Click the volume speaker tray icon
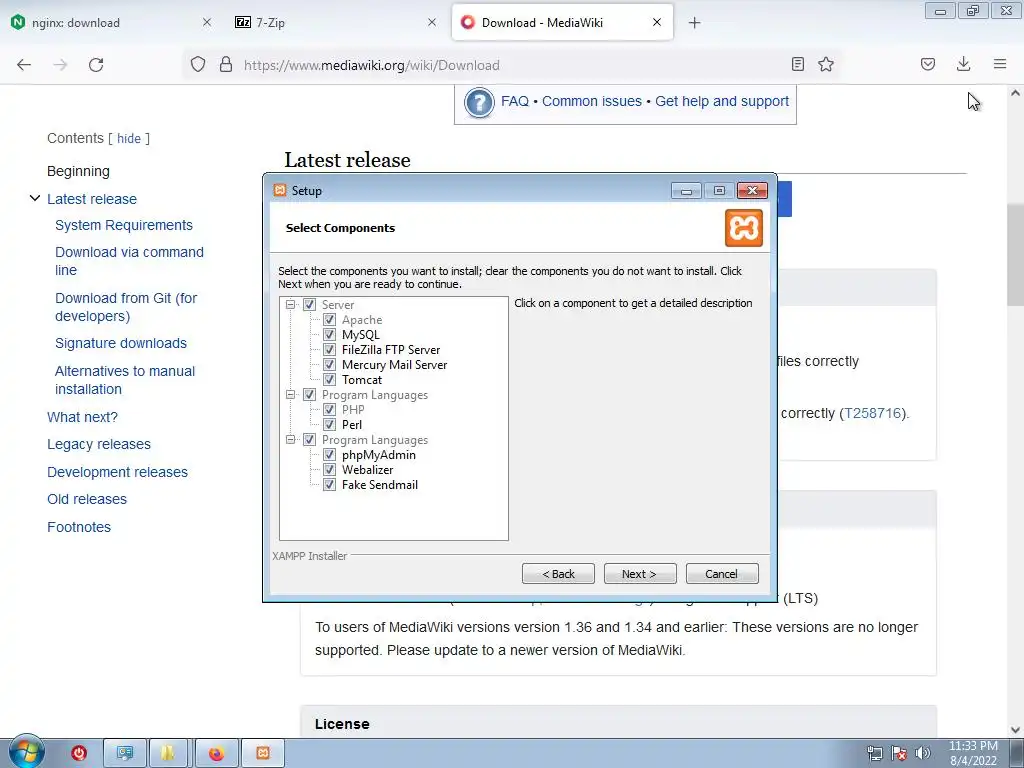Screen dimensions: 1024x768 (923, 753)
